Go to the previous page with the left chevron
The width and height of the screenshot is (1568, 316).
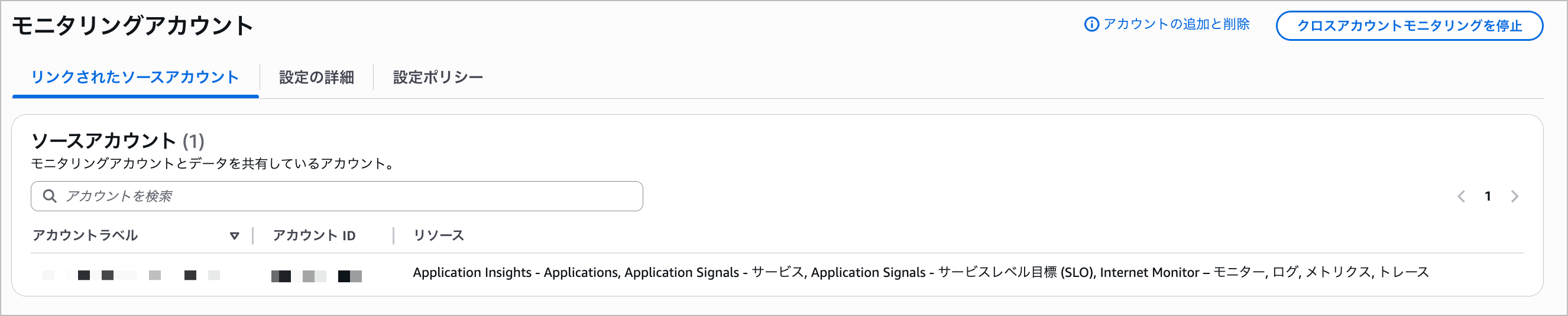pyautogui.click(x=1461, y=196)
